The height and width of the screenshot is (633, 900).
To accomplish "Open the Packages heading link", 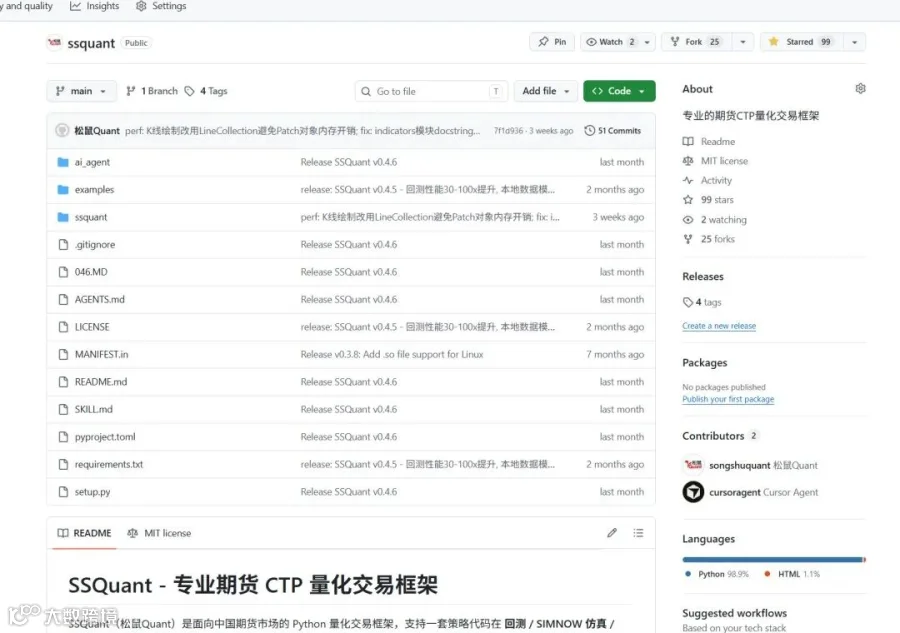I will (x=704, y=363).
